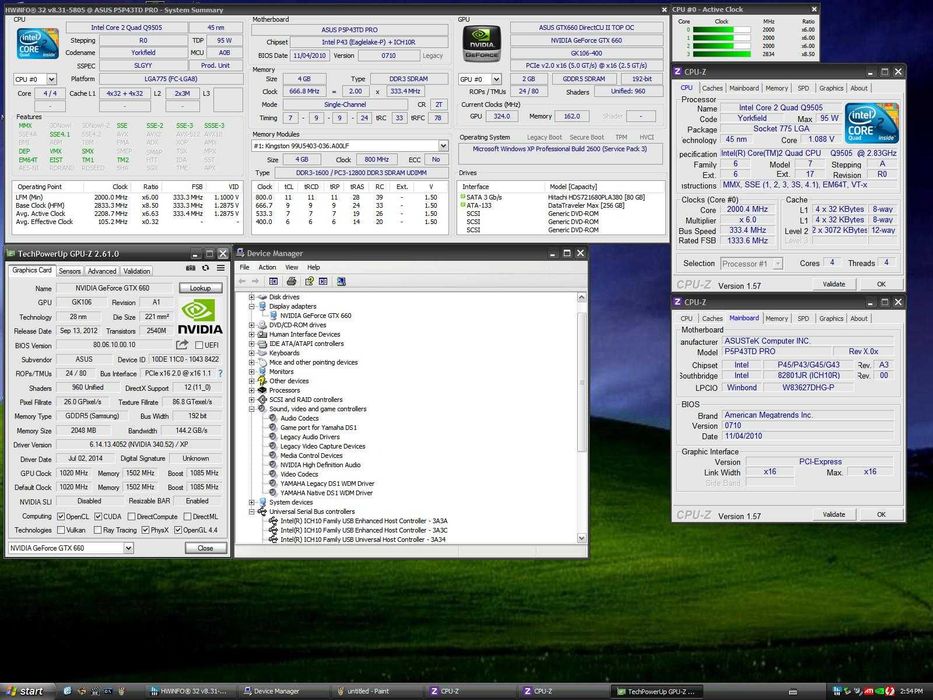The width and height of the screenshot is (933, 700).
Task: Toggle the DirectCompute checkbox
Action: tap(131, 517)
